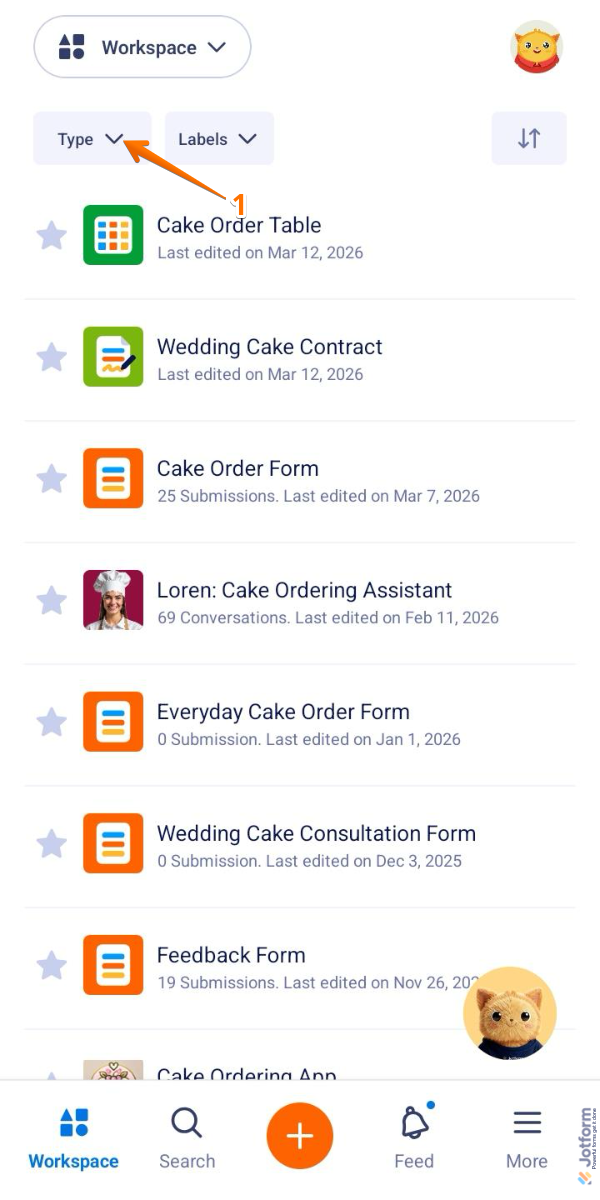Click the sort order icon
Image resolution: width=600 pixels, height=1200 pixels.
529,138
